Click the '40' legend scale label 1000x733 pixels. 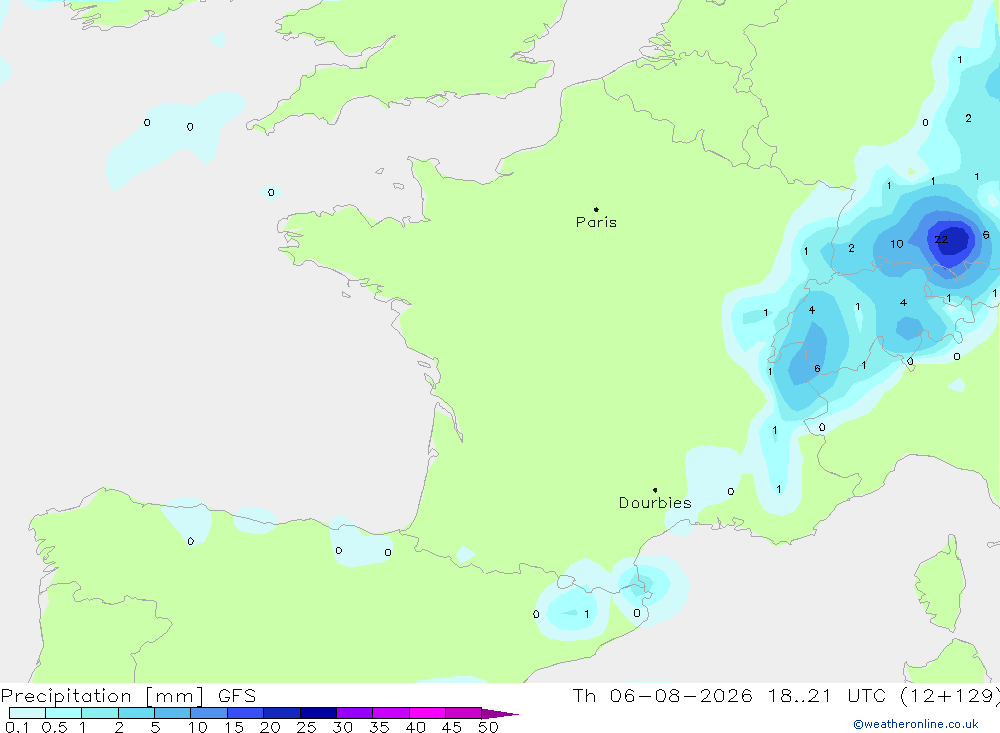coord(415,727)
